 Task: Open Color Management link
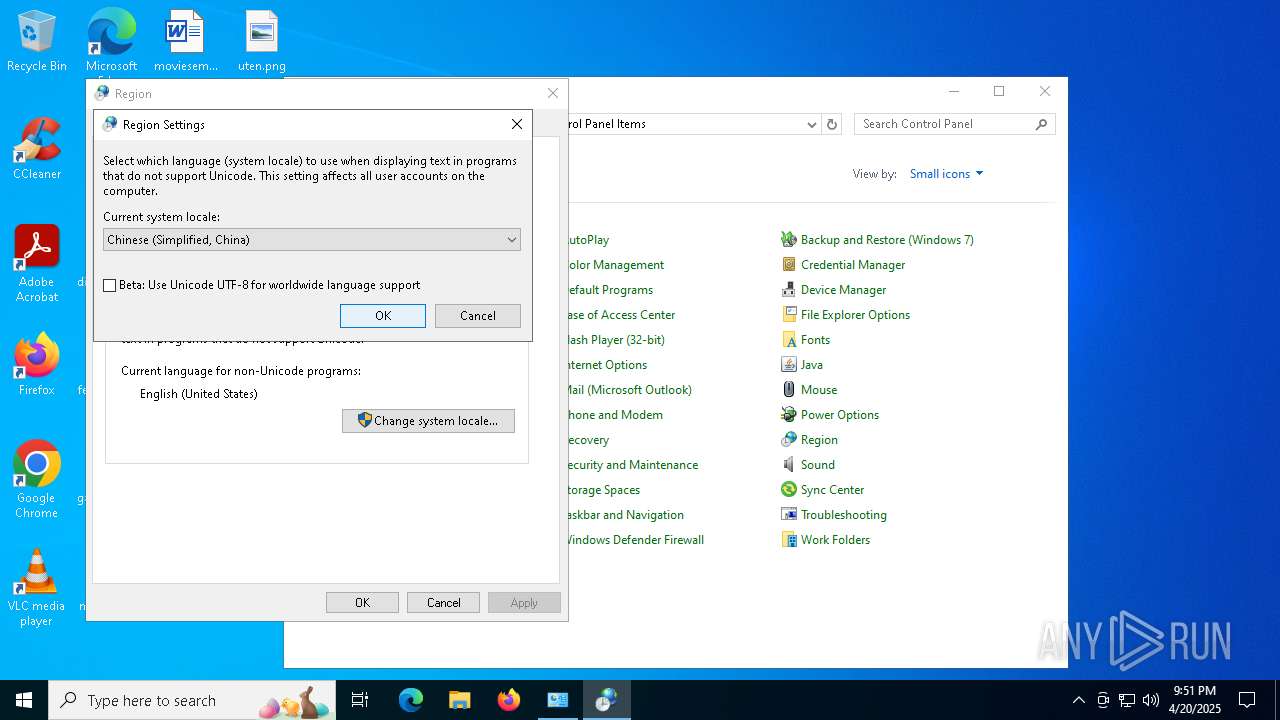click(x=615, y=265)
